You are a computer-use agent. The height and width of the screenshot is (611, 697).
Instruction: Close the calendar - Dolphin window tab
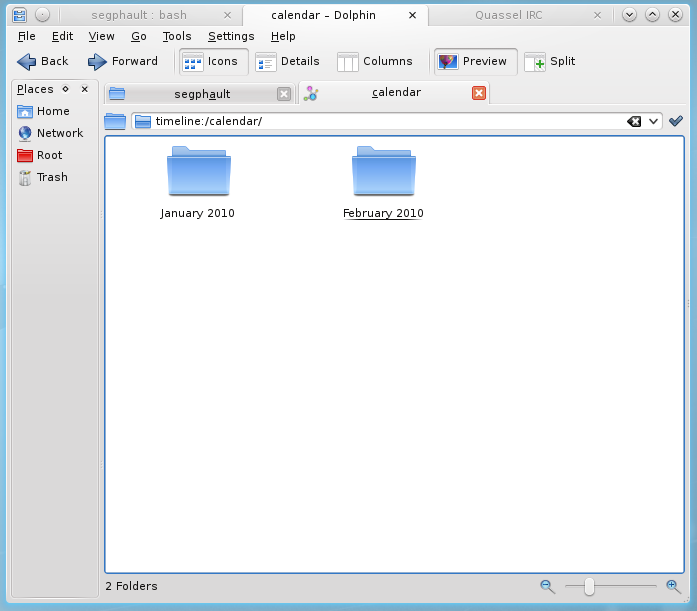click(413, 16)
